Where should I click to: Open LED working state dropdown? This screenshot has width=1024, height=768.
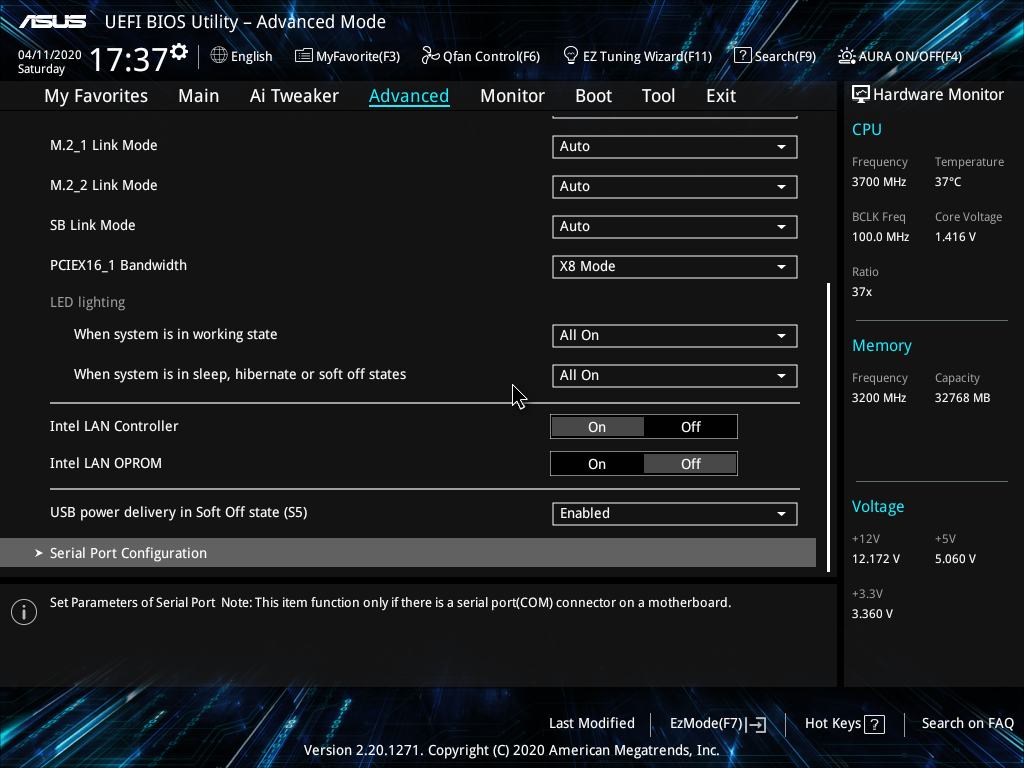coord(674,335)
